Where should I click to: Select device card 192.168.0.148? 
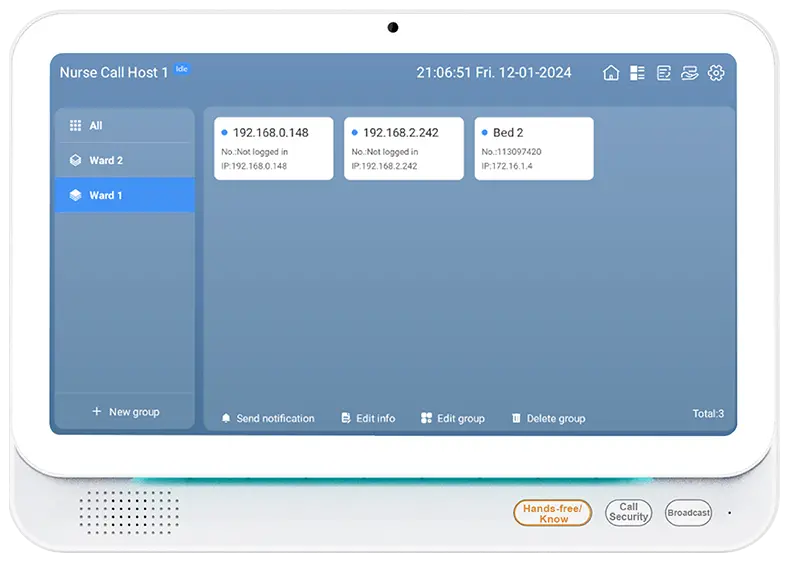(273, 148)
